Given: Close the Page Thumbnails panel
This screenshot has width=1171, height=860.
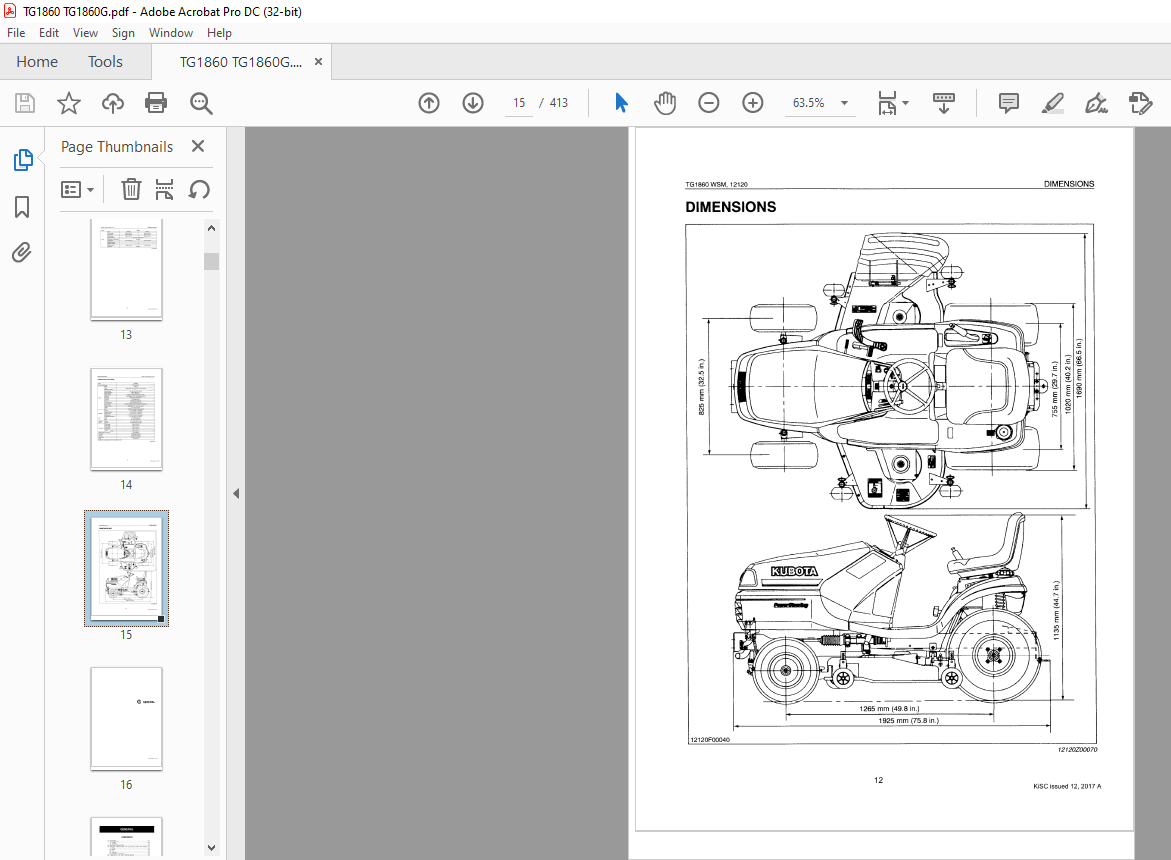Looking at the screenshot, I should (198, 146).
